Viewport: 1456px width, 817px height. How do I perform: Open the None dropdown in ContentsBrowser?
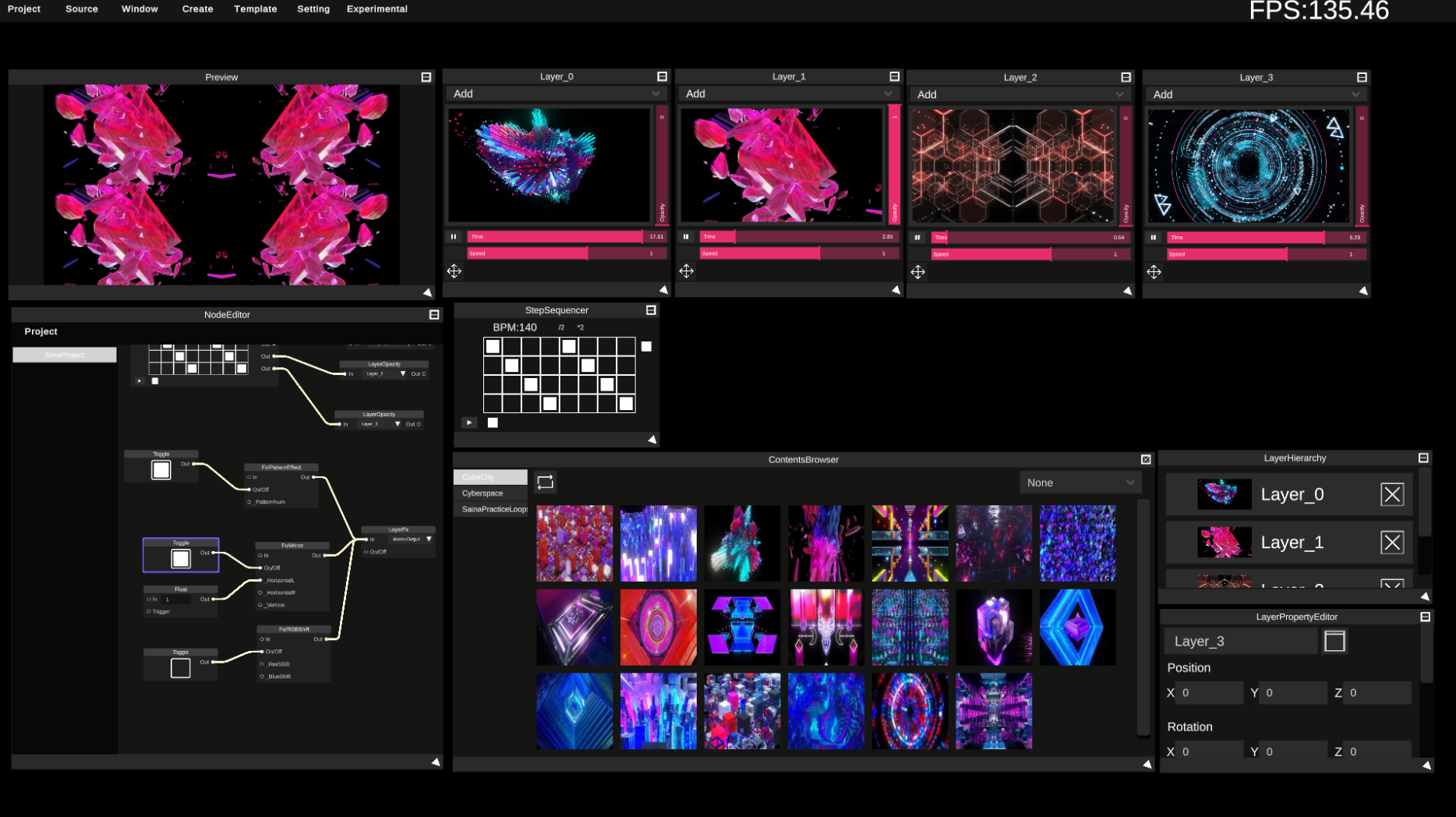click(1080, 482)
